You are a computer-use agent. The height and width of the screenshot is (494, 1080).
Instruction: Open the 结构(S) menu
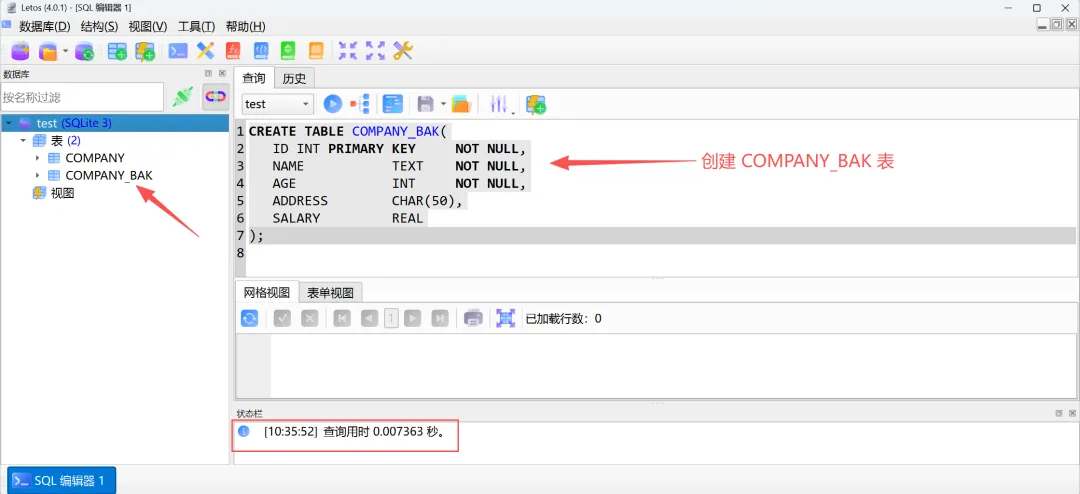pyautogui.click(x=100, y=26)
